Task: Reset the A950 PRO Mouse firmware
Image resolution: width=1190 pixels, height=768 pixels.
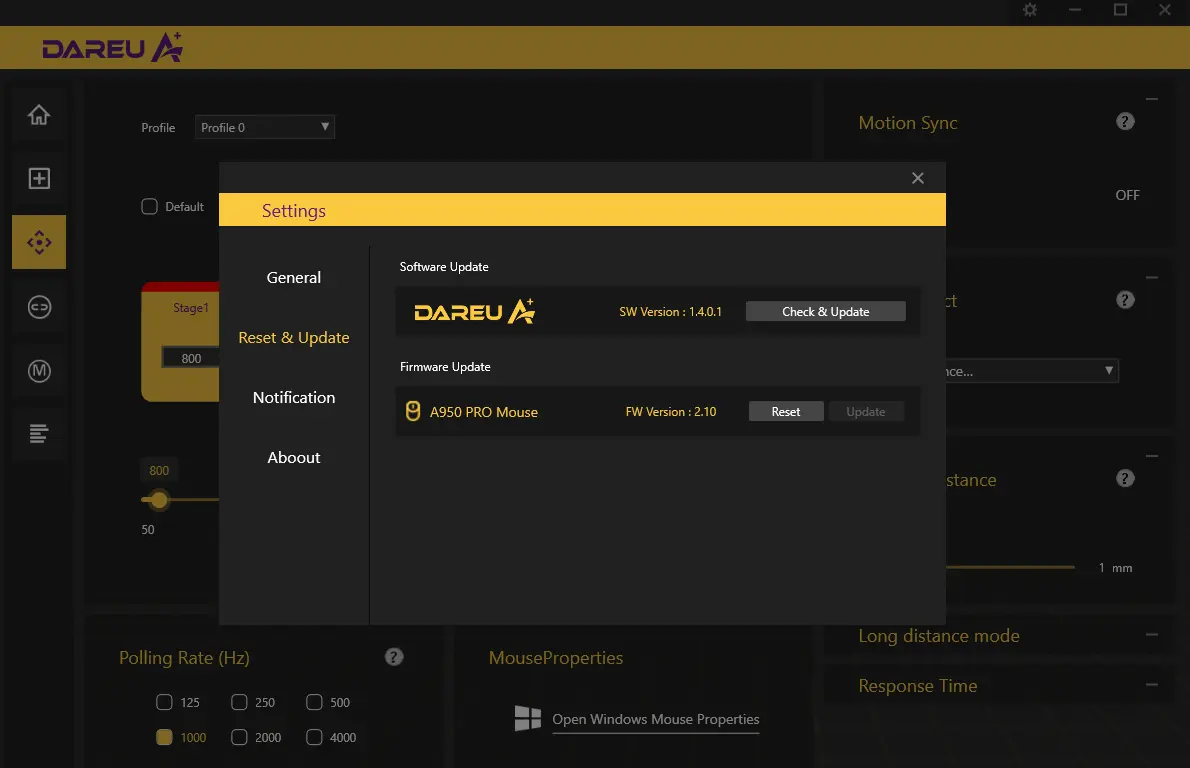Action: click(785, 411)
